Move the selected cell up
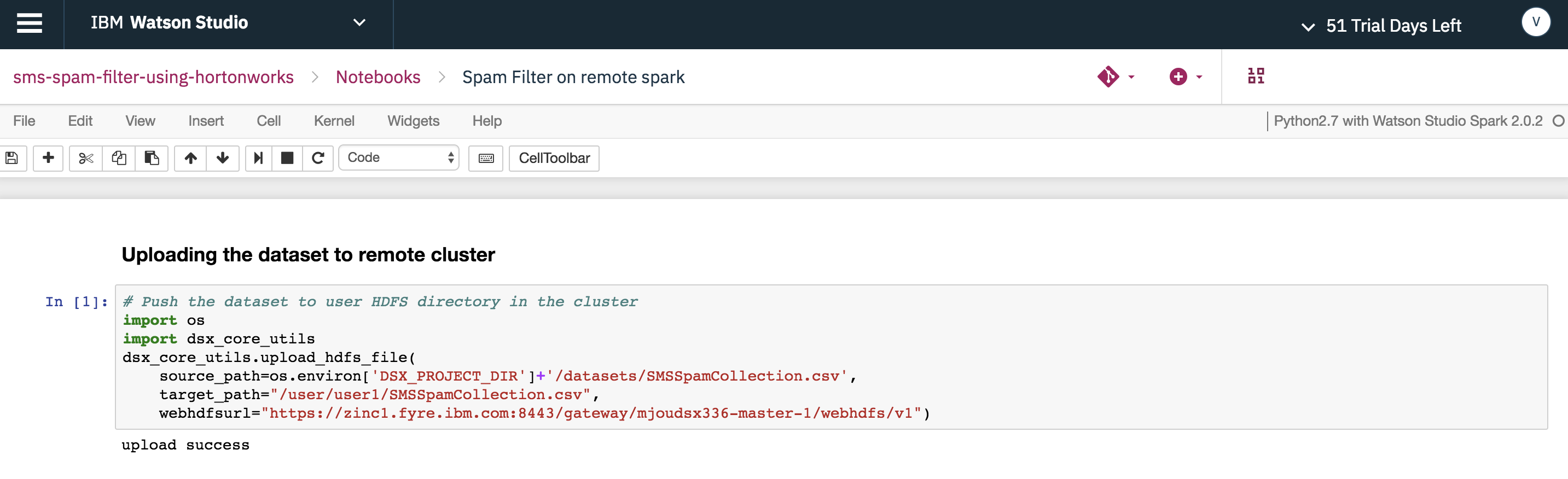1568x479 pixels. 190,158
